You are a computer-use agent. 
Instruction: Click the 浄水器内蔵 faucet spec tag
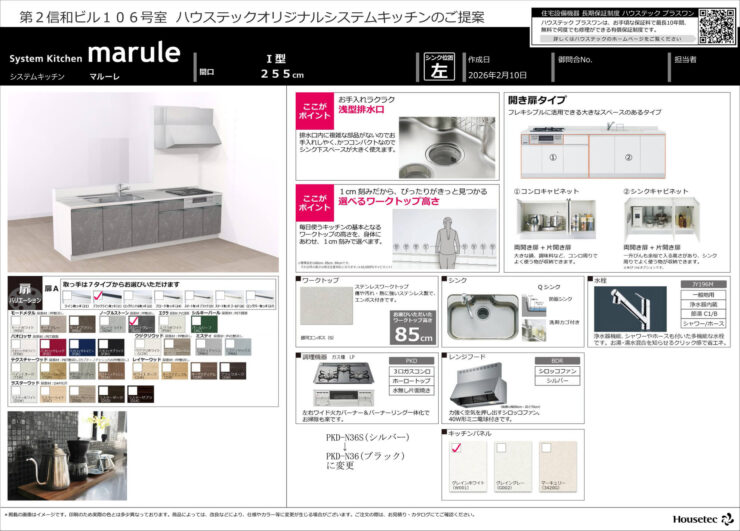[x=703, y=304]
